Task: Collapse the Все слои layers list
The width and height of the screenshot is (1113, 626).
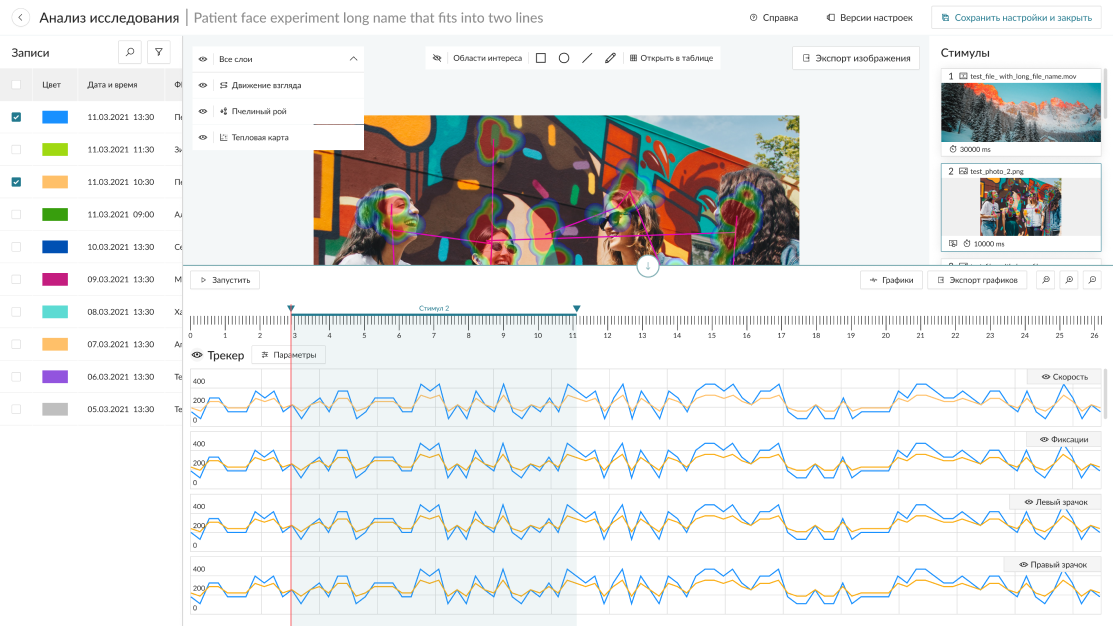Action: click(x=353, y=59)
